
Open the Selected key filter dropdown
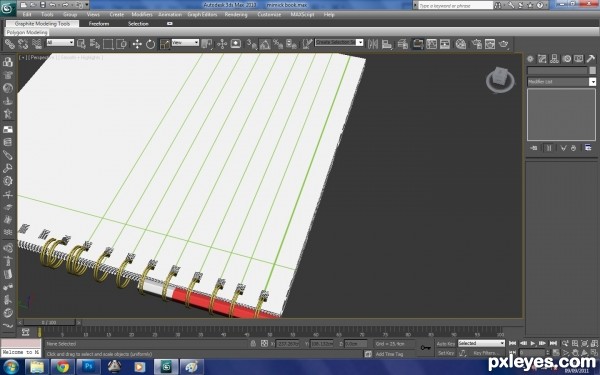tap(481, 343)
